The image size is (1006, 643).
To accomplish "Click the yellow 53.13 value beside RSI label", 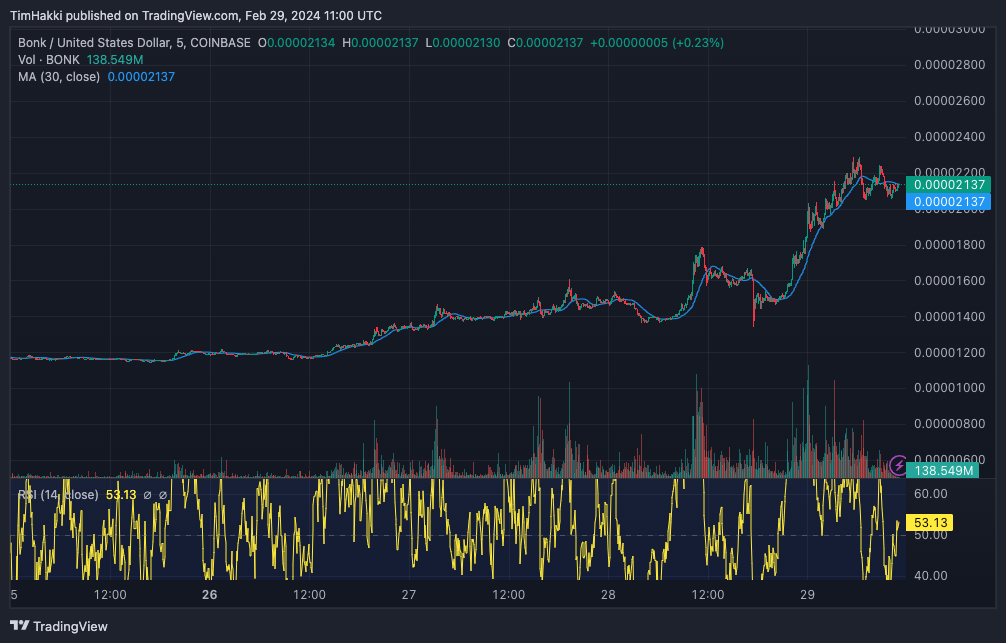I will pos(121,495).
